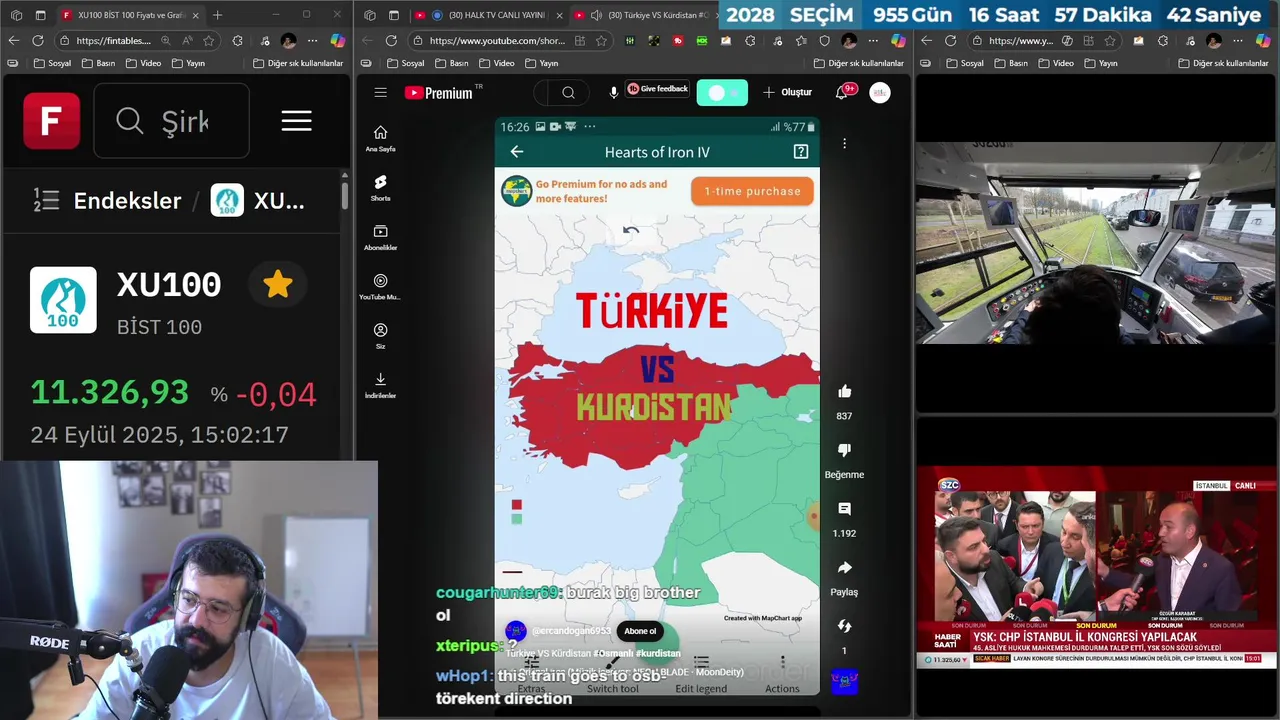Open Basın bookmark folder in Fintables window

coord(99,63)
